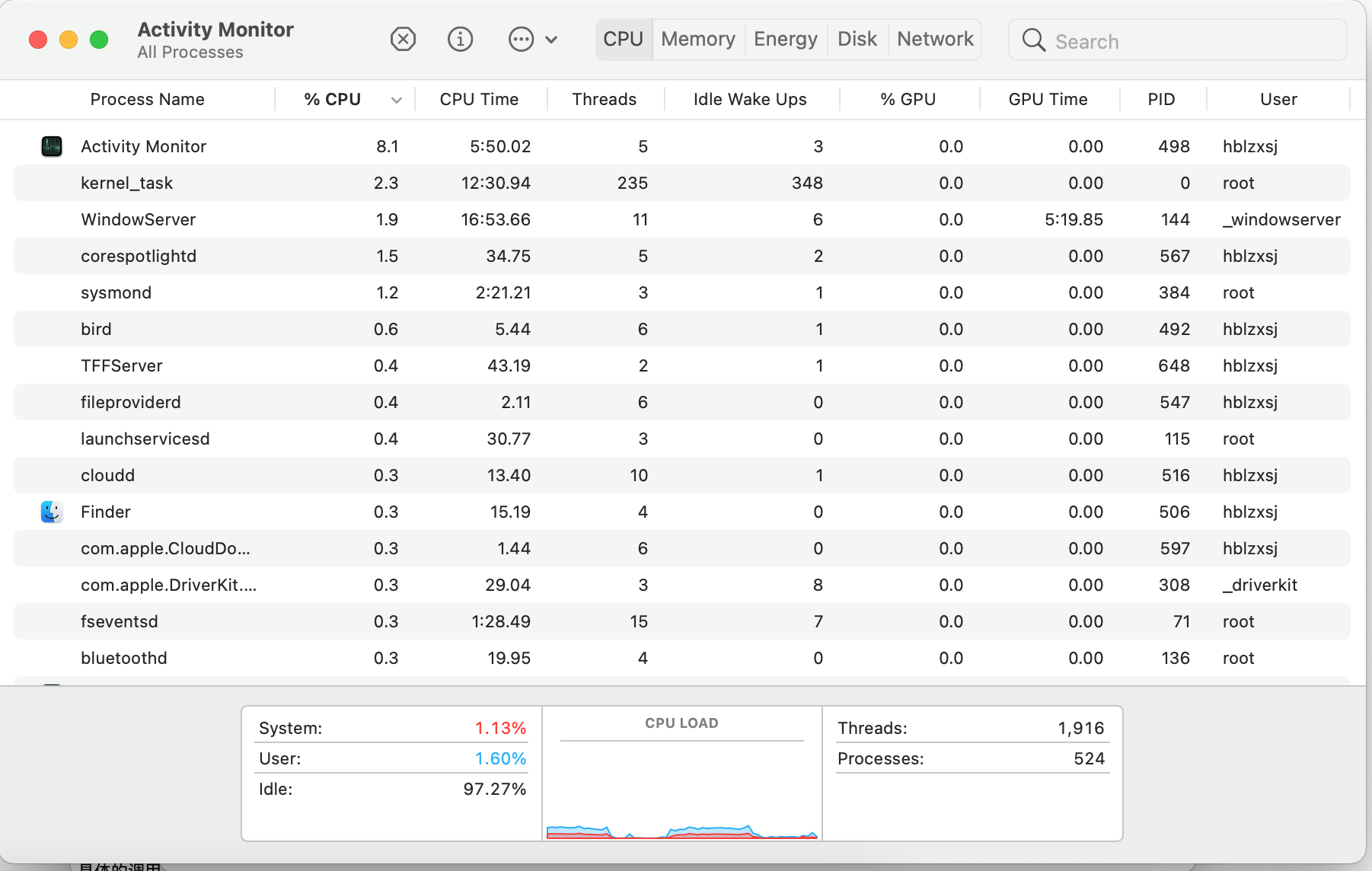The image size is (1372, 871).
Task: Sort by Idle Wake Ups column
Action: point(750,99)
